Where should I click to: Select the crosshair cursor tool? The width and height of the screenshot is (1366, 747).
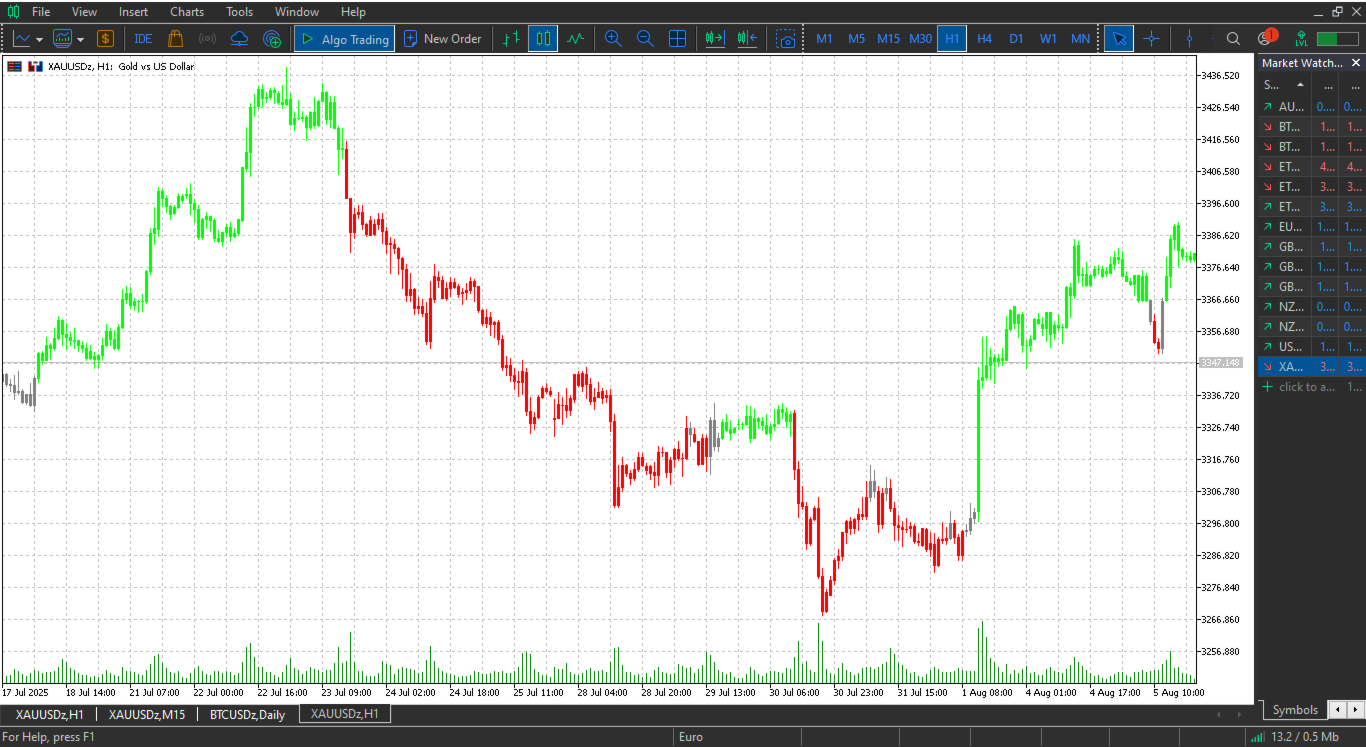(x=1151, y=39)
